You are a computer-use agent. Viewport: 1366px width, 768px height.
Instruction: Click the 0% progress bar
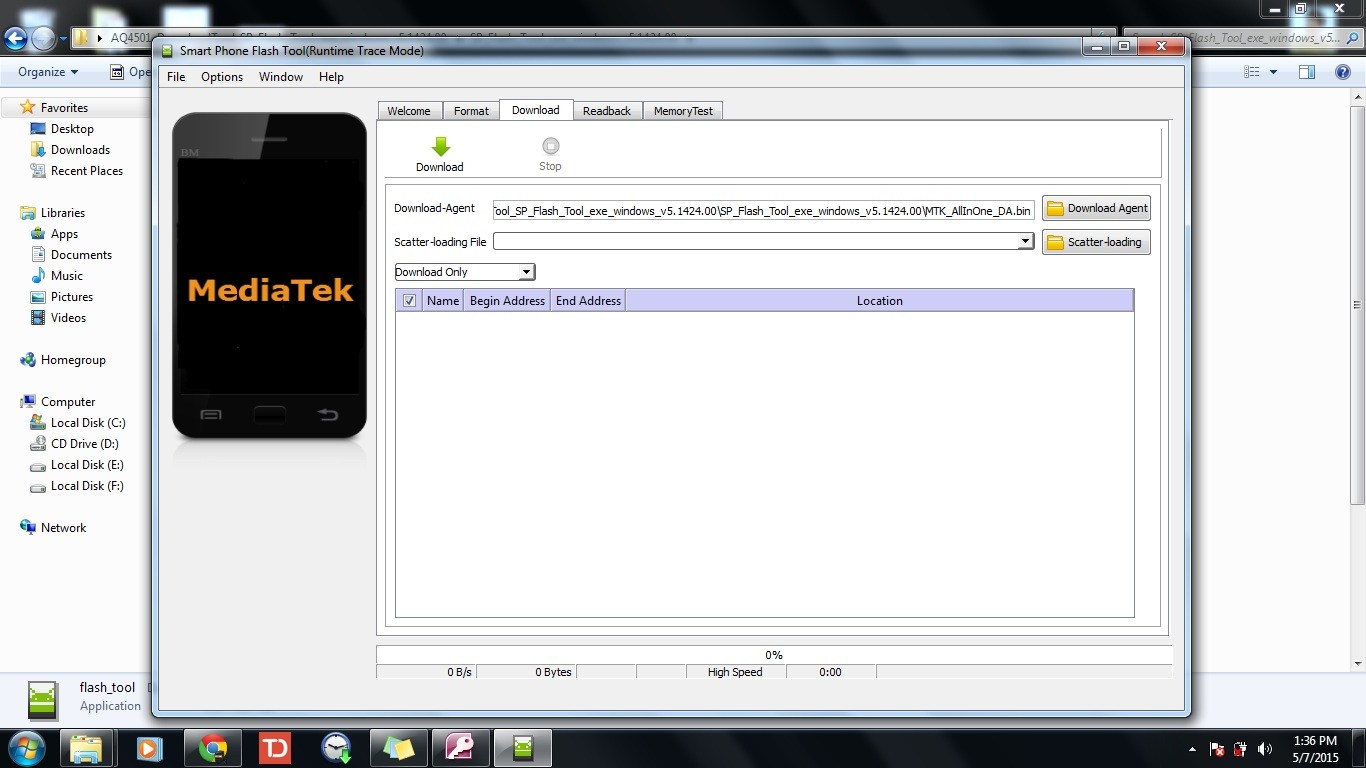coord(774,655)
